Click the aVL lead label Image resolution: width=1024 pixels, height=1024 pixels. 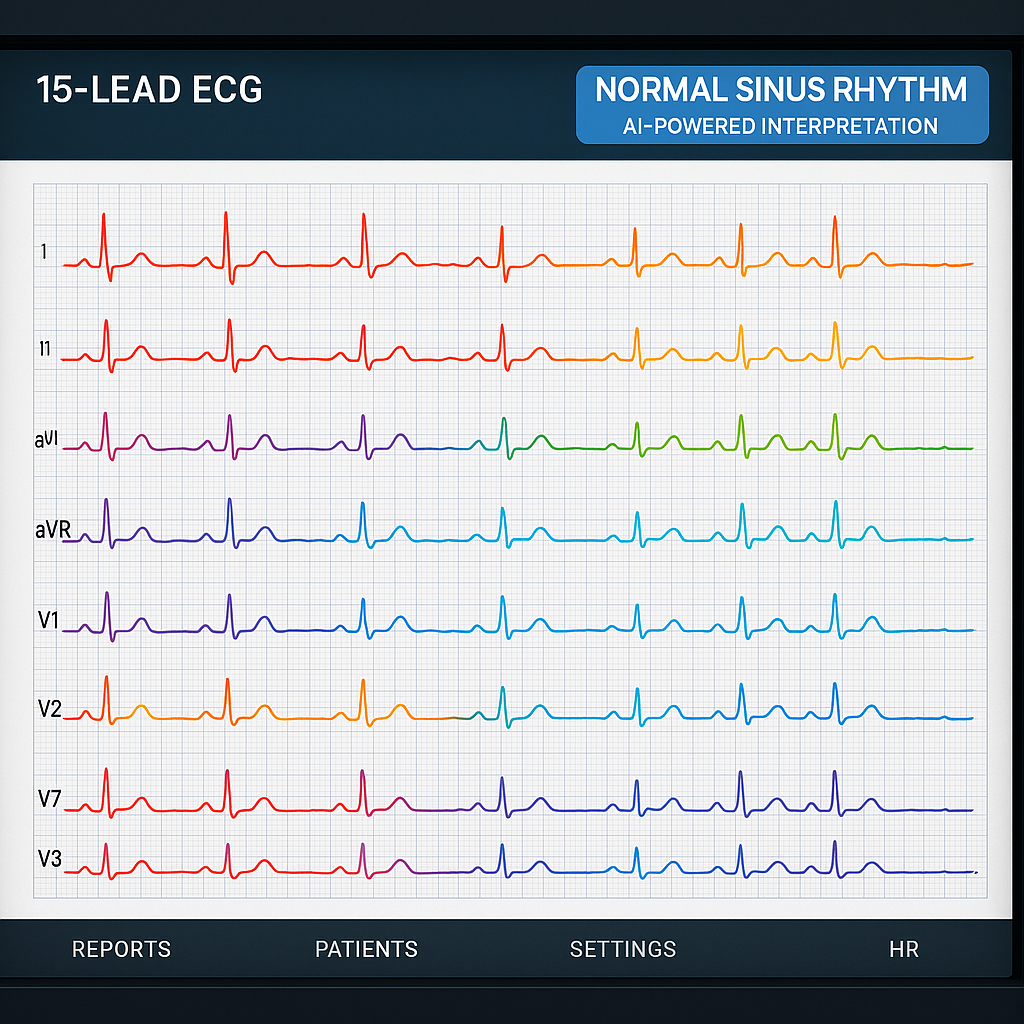[46, 438]
